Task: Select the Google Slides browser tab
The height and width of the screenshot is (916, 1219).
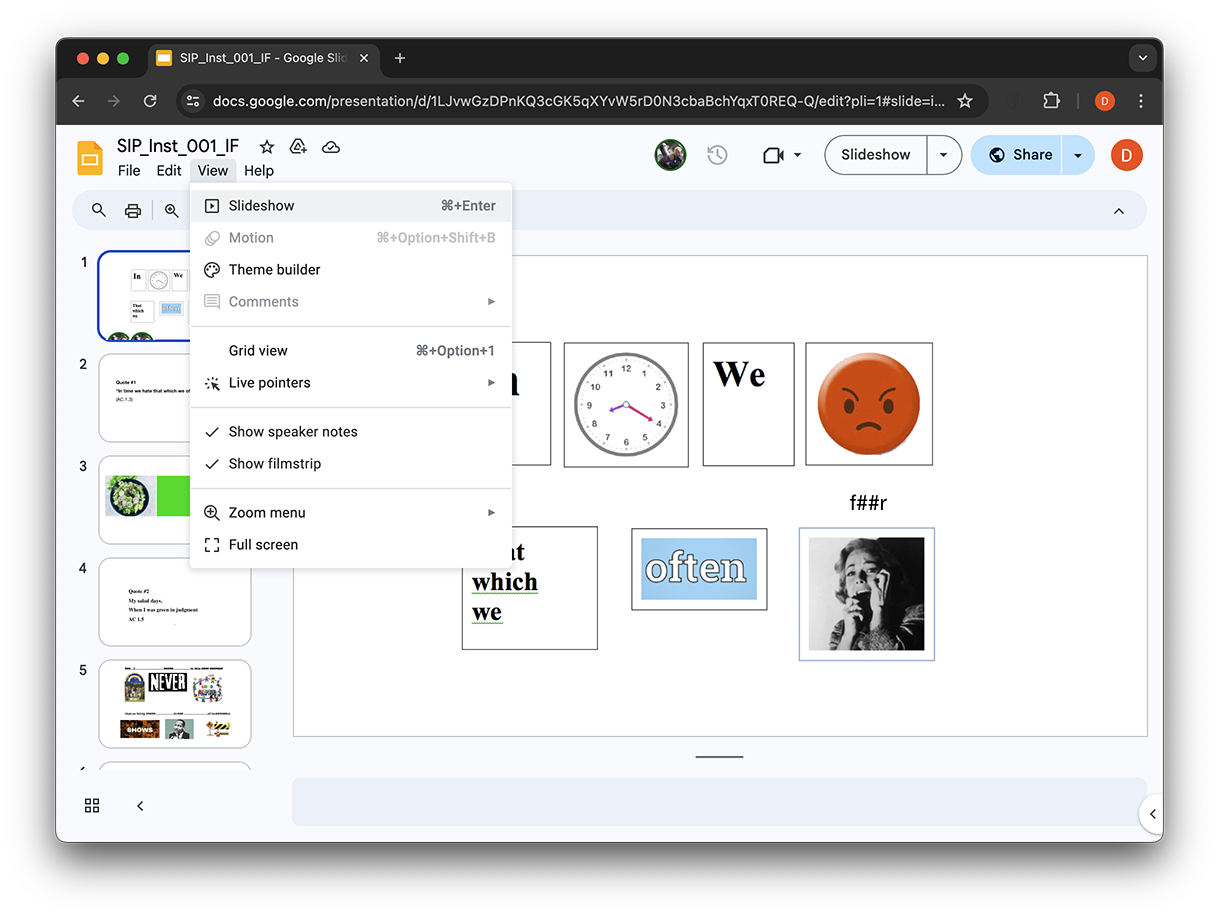Action: 263,58
